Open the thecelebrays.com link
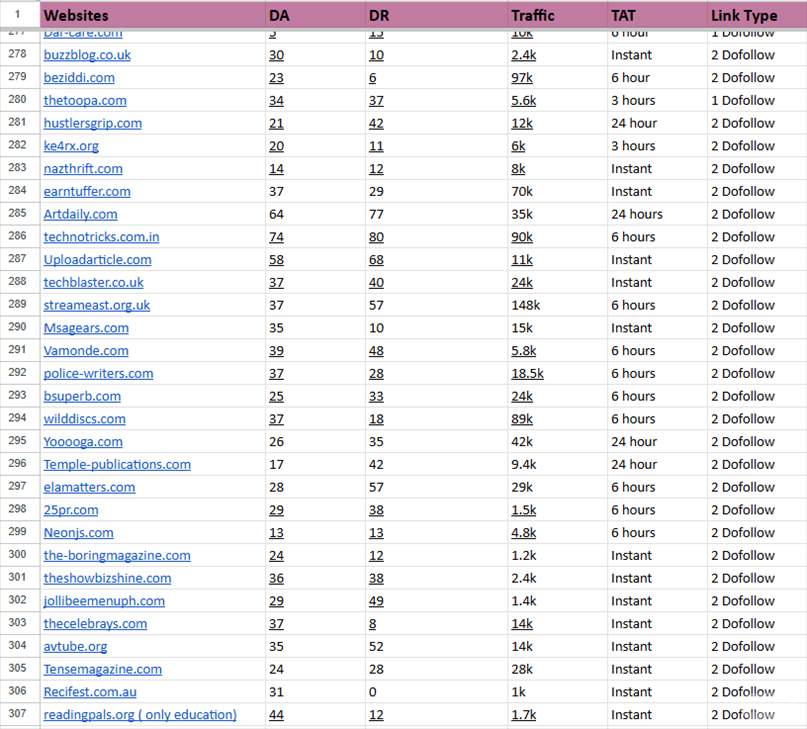Screen dimensions: 807x729 [x=95, y=623]
